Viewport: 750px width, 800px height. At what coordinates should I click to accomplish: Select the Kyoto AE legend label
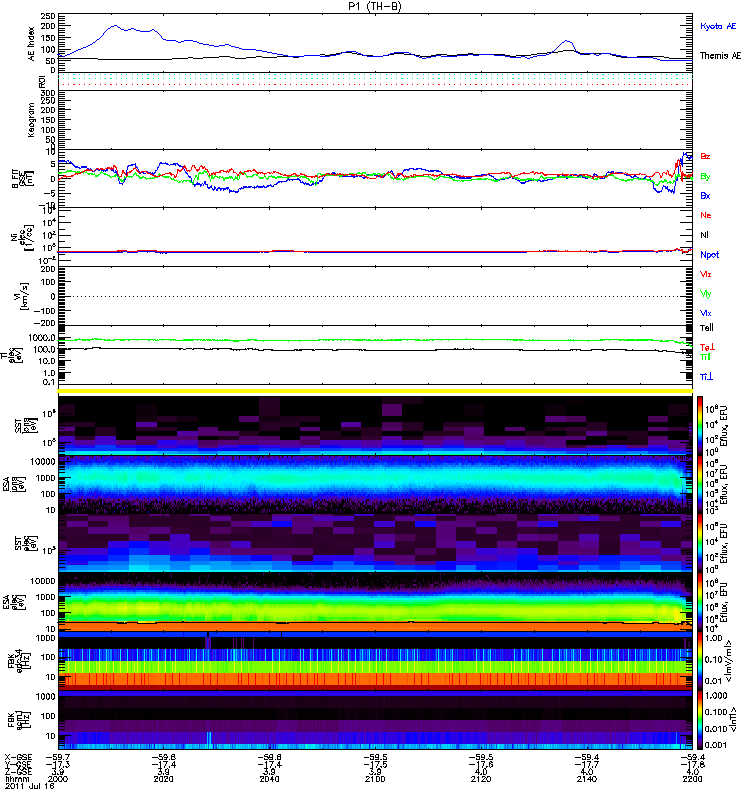point(718,26)
